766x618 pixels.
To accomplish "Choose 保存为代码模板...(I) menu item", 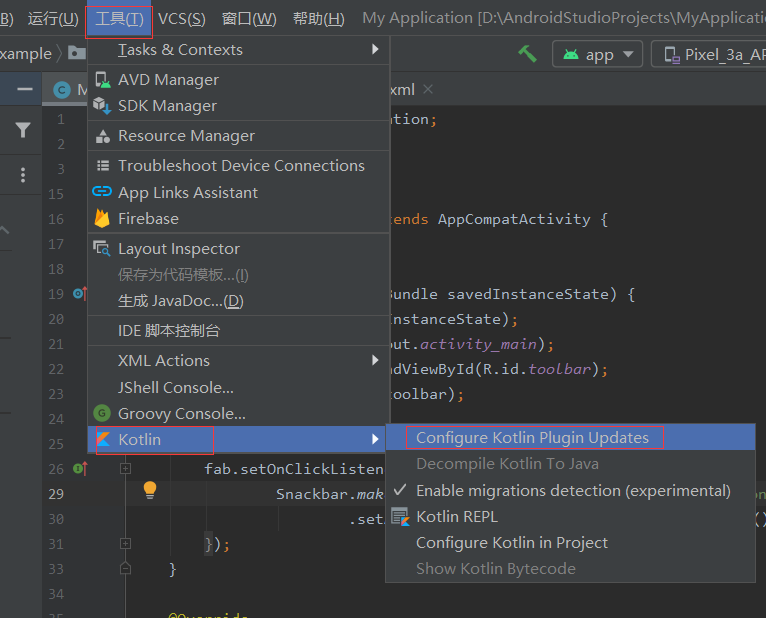I will click(238, 275).
